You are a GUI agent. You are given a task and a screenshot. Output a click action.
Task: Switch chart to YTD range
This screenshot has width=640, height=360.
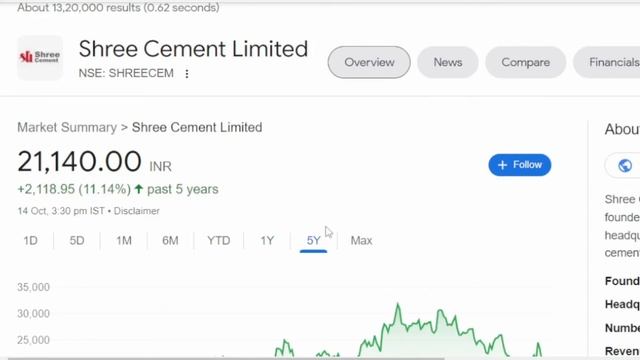tap(219, 240)
